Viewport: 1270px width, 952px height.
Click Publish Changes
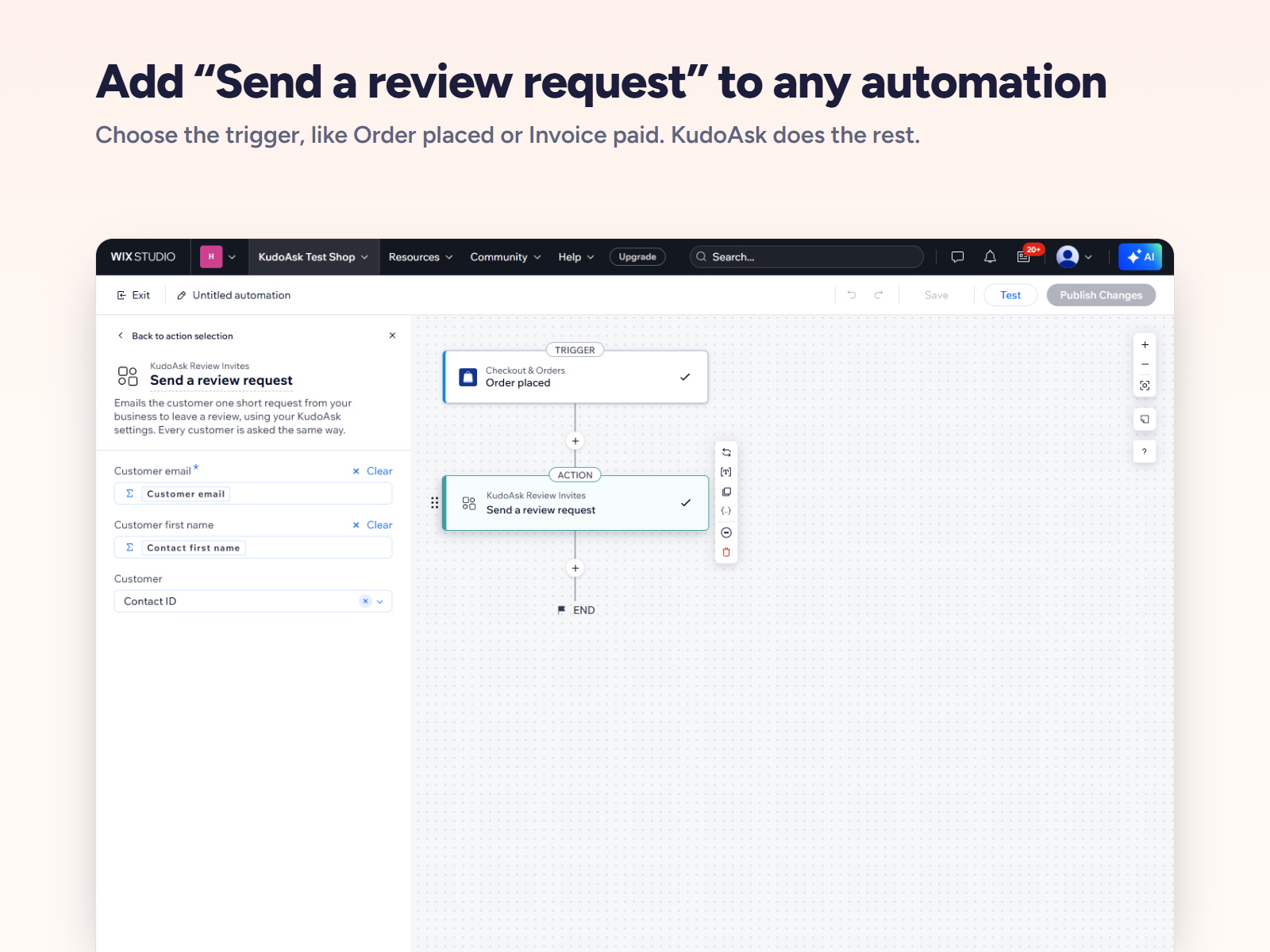pos(1101,295)
